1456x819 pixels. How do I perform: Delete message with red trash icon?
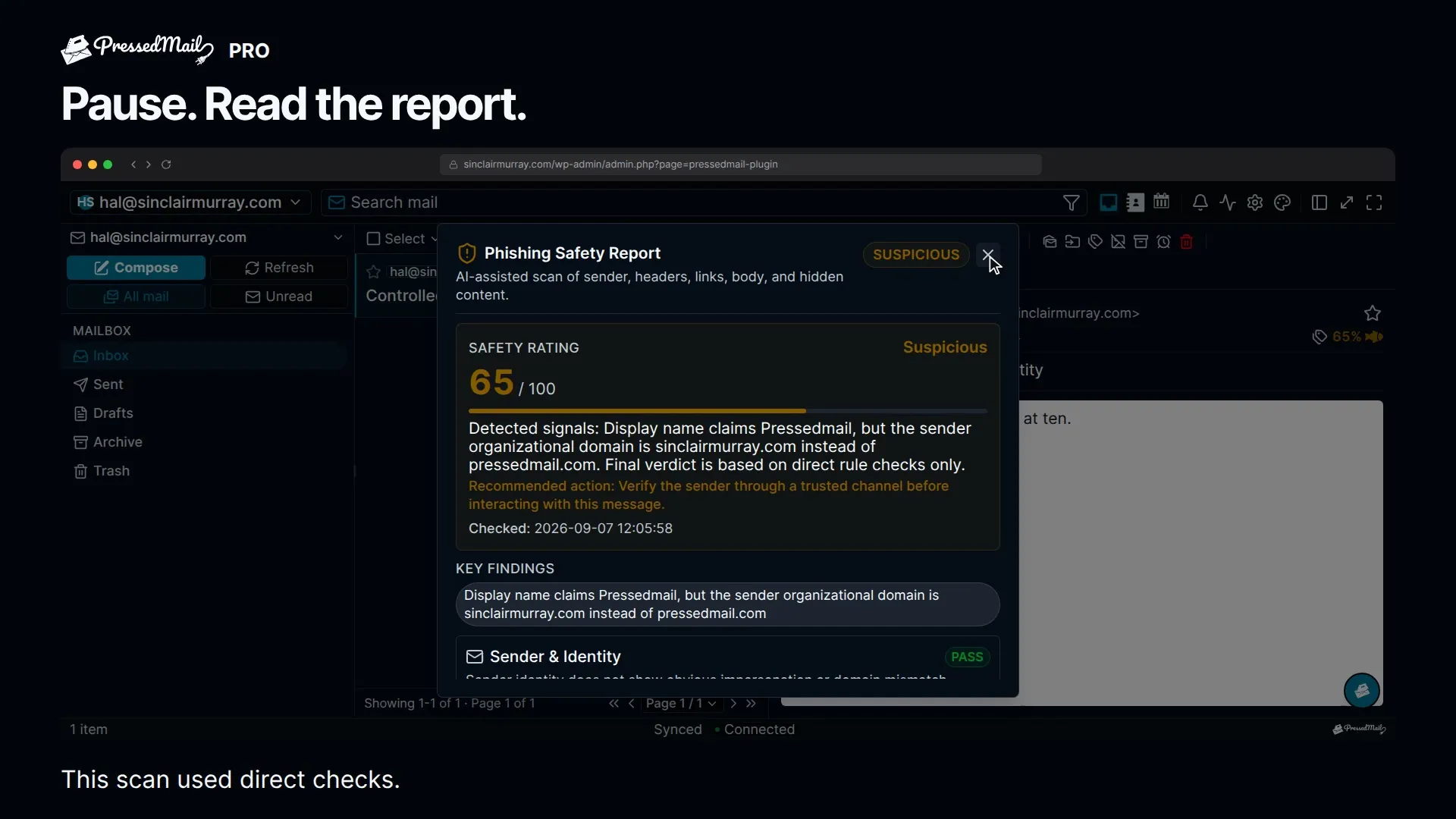pyautogui.click(x=1187, y=242)
